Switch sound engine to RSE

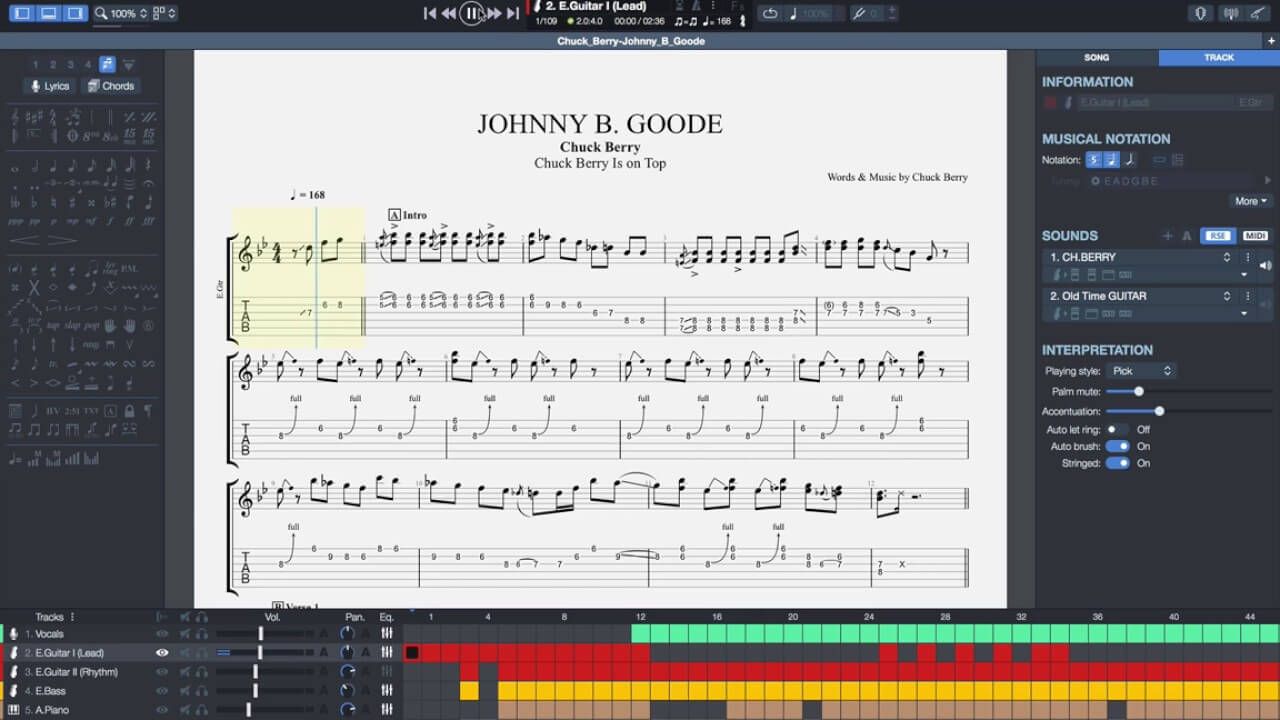pyautogui.click(x=1217, y=236)
